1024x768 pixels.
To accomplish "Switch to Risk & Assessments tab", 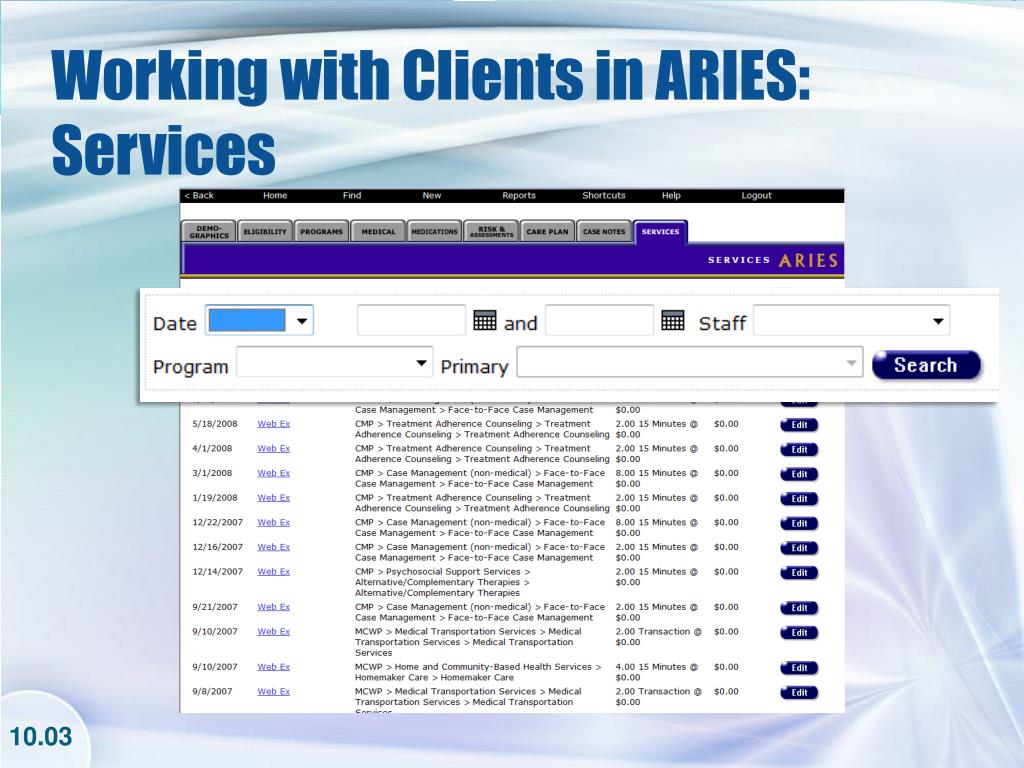I will pyautogui.click(x=491, y=232).
